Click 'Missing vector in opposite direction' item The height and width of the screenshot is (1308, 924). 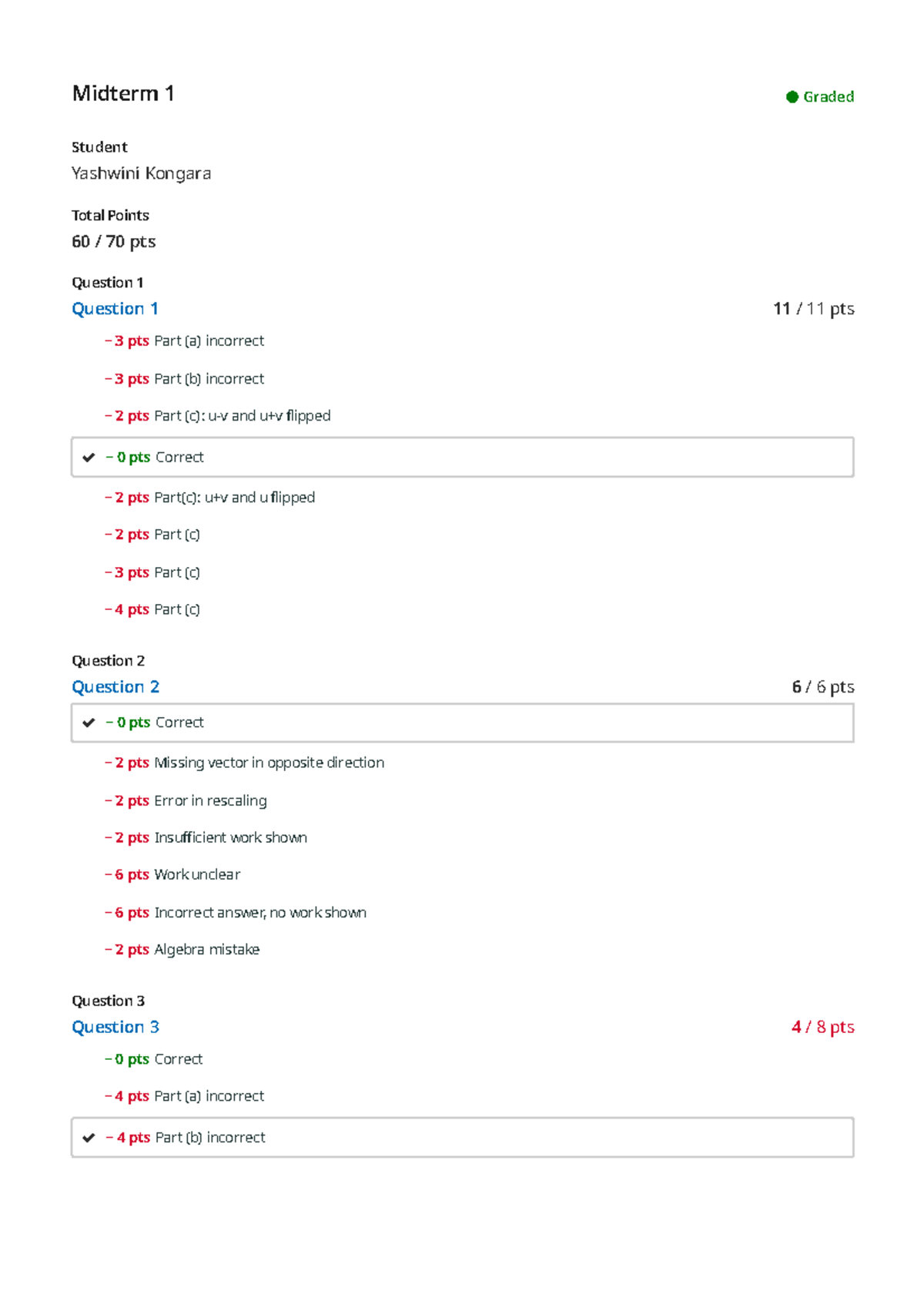coord(245,763)
